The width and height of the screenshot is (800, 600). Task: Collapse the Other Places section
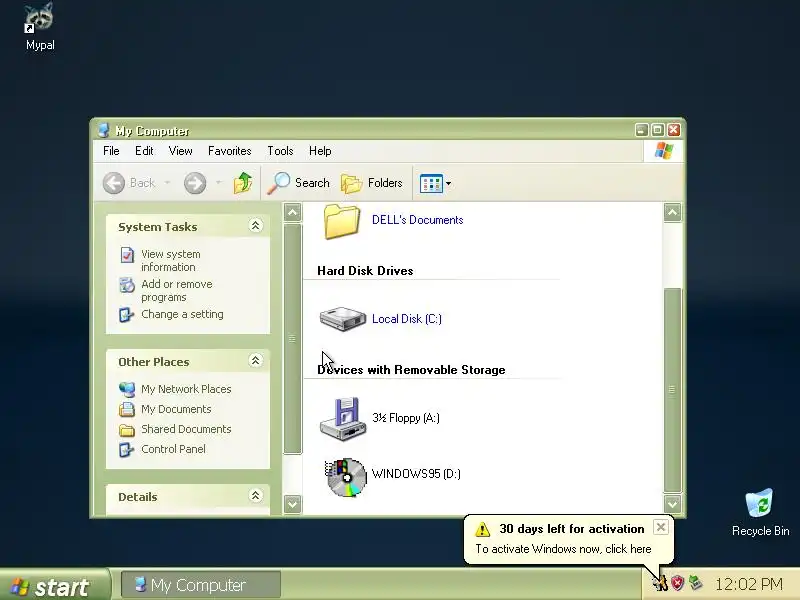point(256,361)
